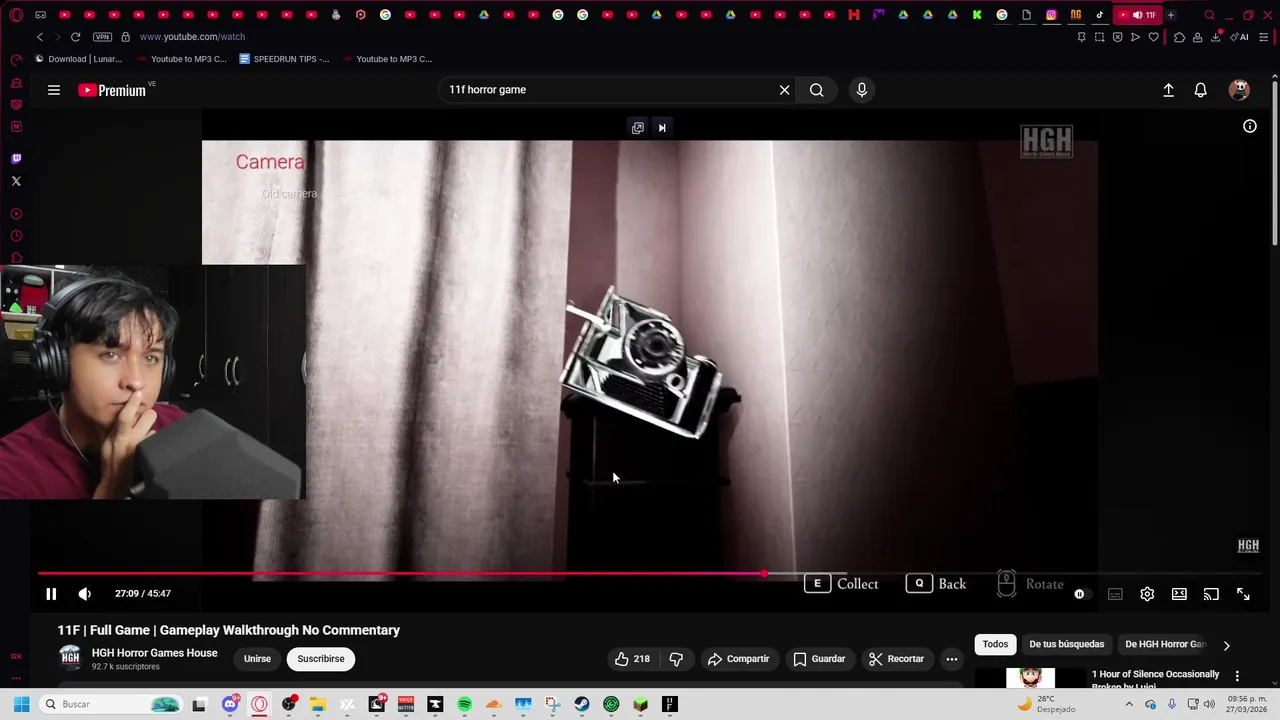Open a new browser tab with plus
1280x720 pixels.
1171,15
